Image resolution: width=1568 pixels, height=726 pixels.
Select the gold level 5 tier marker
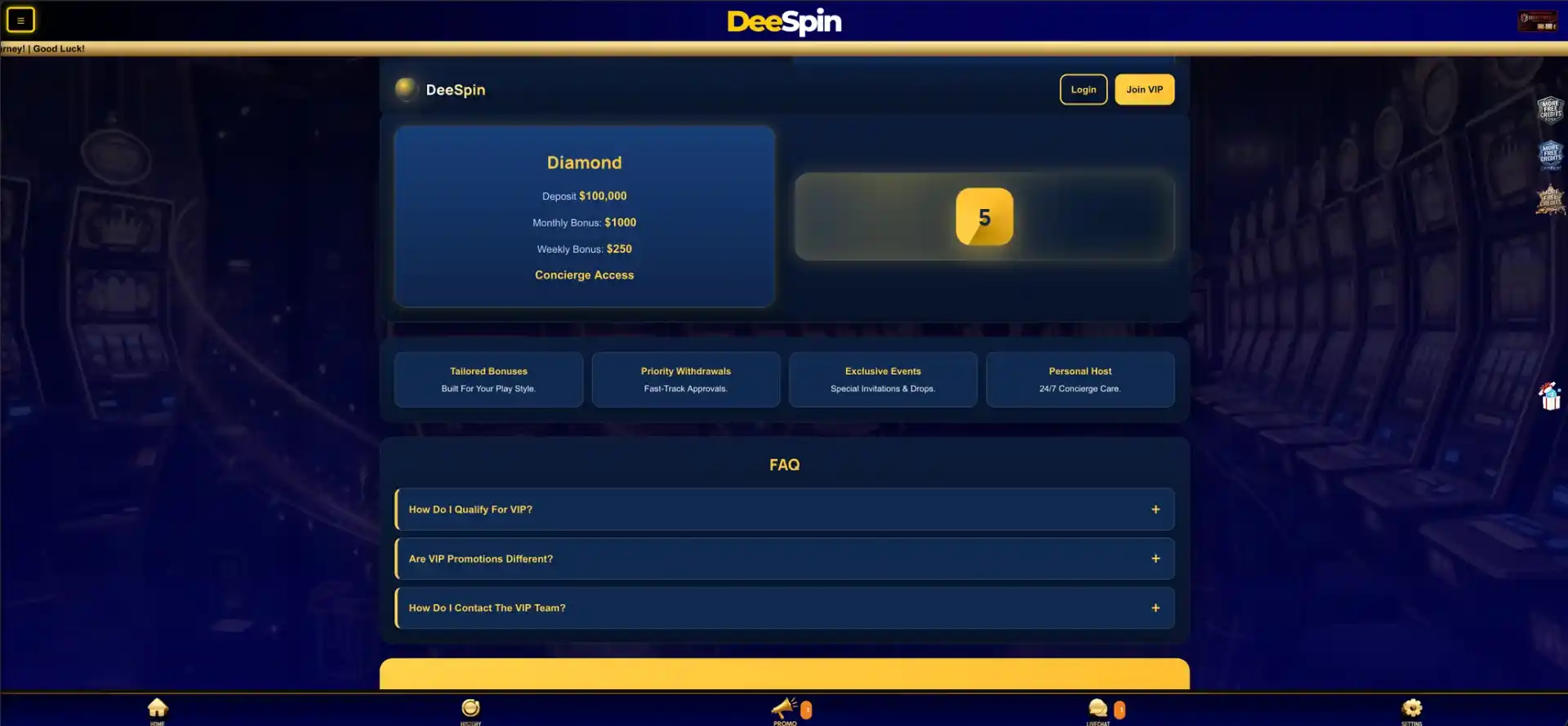point(985,217)
